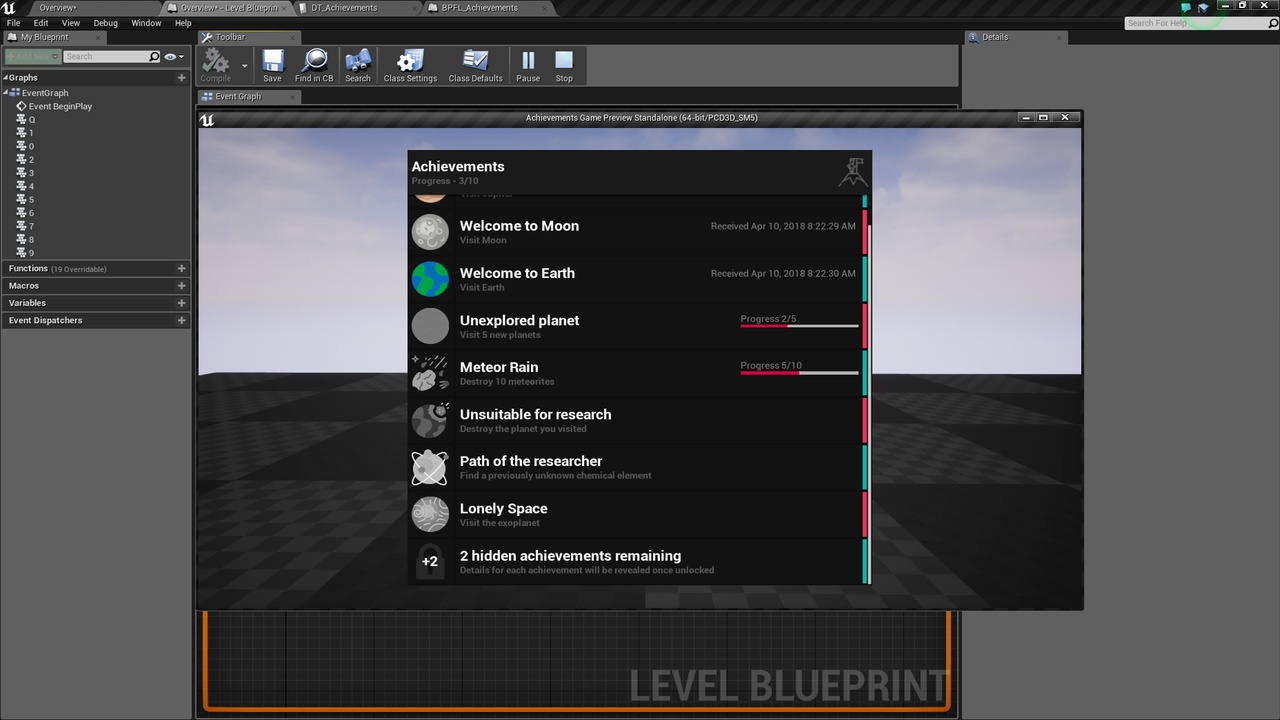The height and width of the screenshot is (720, 1280).
Task: Click the Unexplored planet gray circle icon
Action: pos(430,326)
